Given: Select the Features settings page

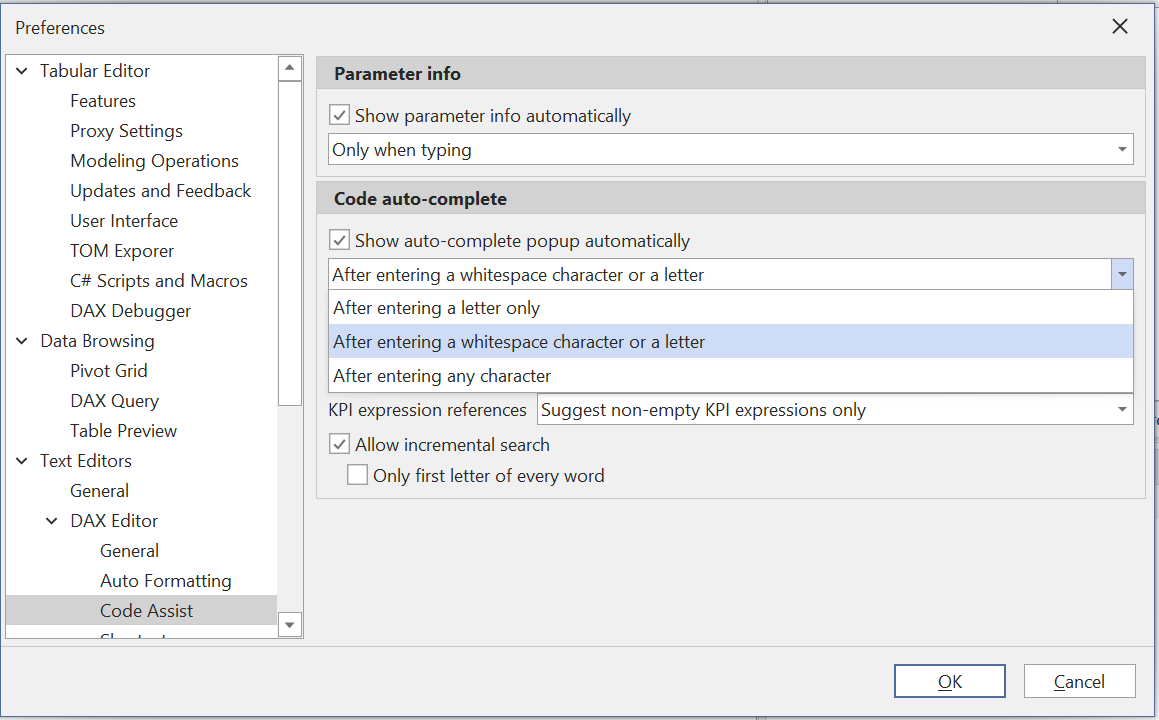Looking at the screenshot, I should coord(103,100).
